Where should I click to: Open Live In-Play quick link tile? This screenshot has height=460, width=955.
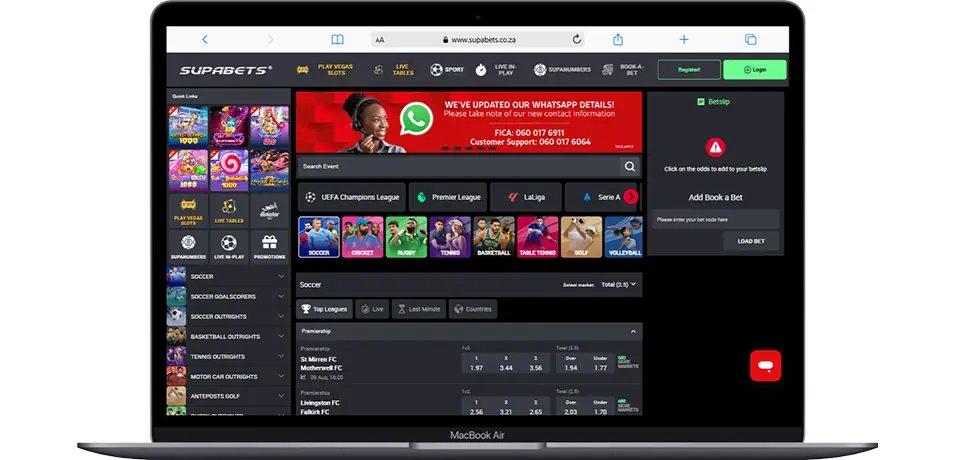[x=229, y=247]
